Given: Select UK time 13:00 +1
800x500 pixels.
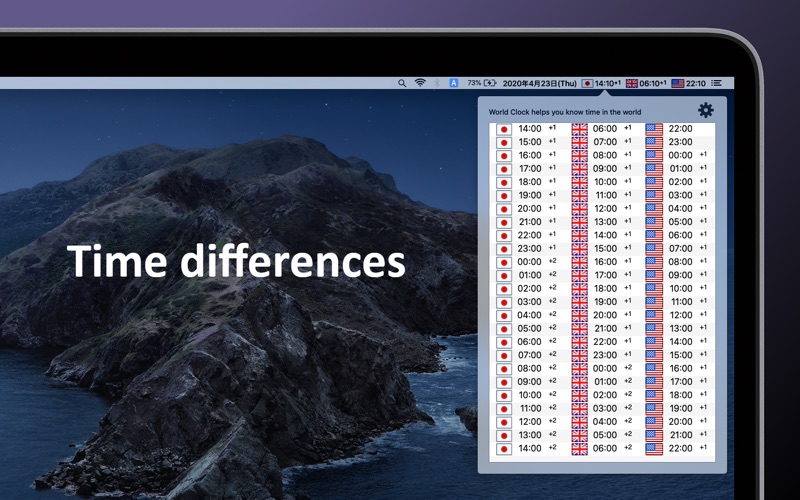Looking at the screenshot, I should [x=605, y=221].
